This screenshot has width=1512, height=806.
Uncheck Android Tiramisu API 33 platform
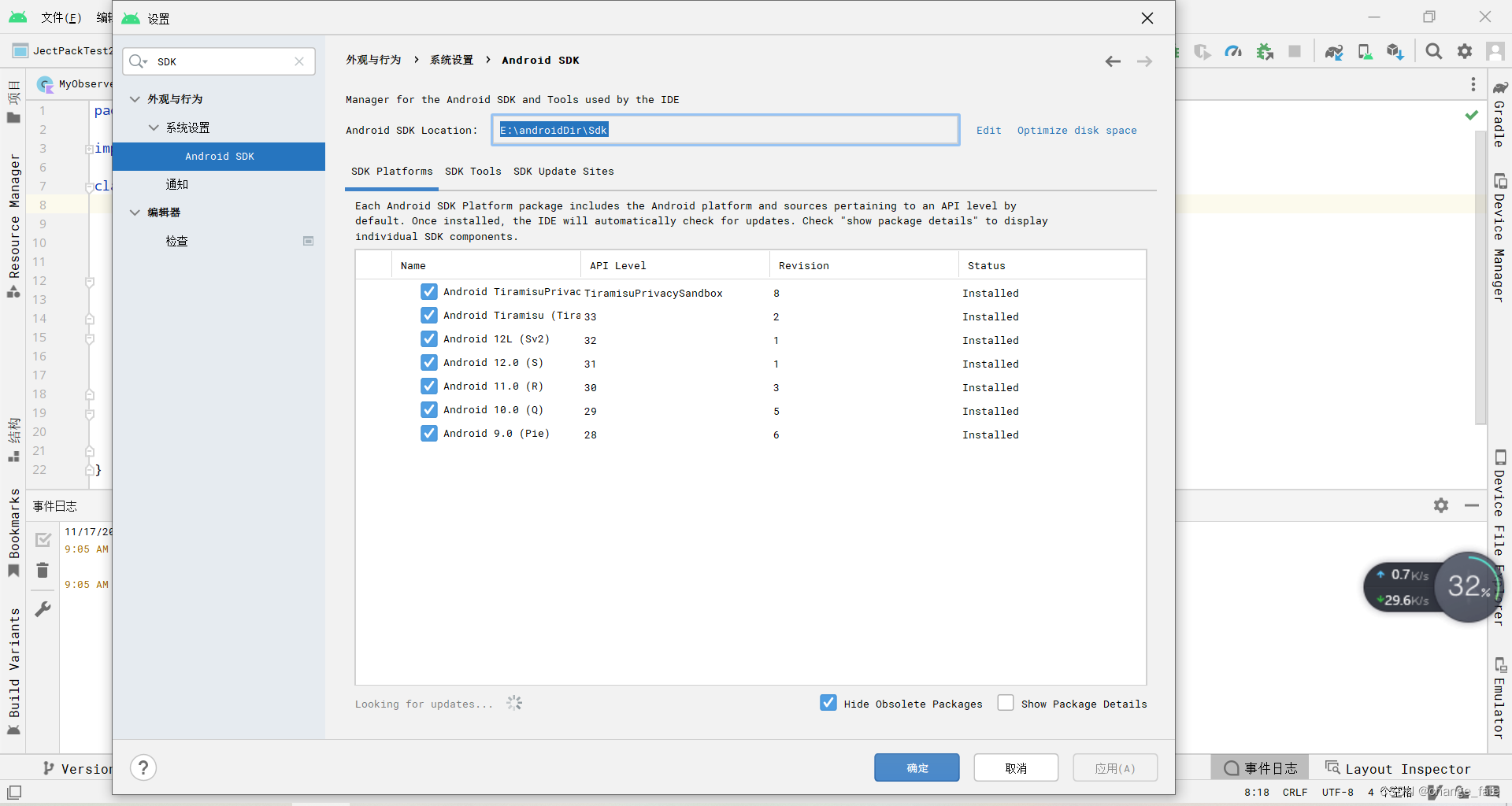pyautogui.click(x=428, y=316)
